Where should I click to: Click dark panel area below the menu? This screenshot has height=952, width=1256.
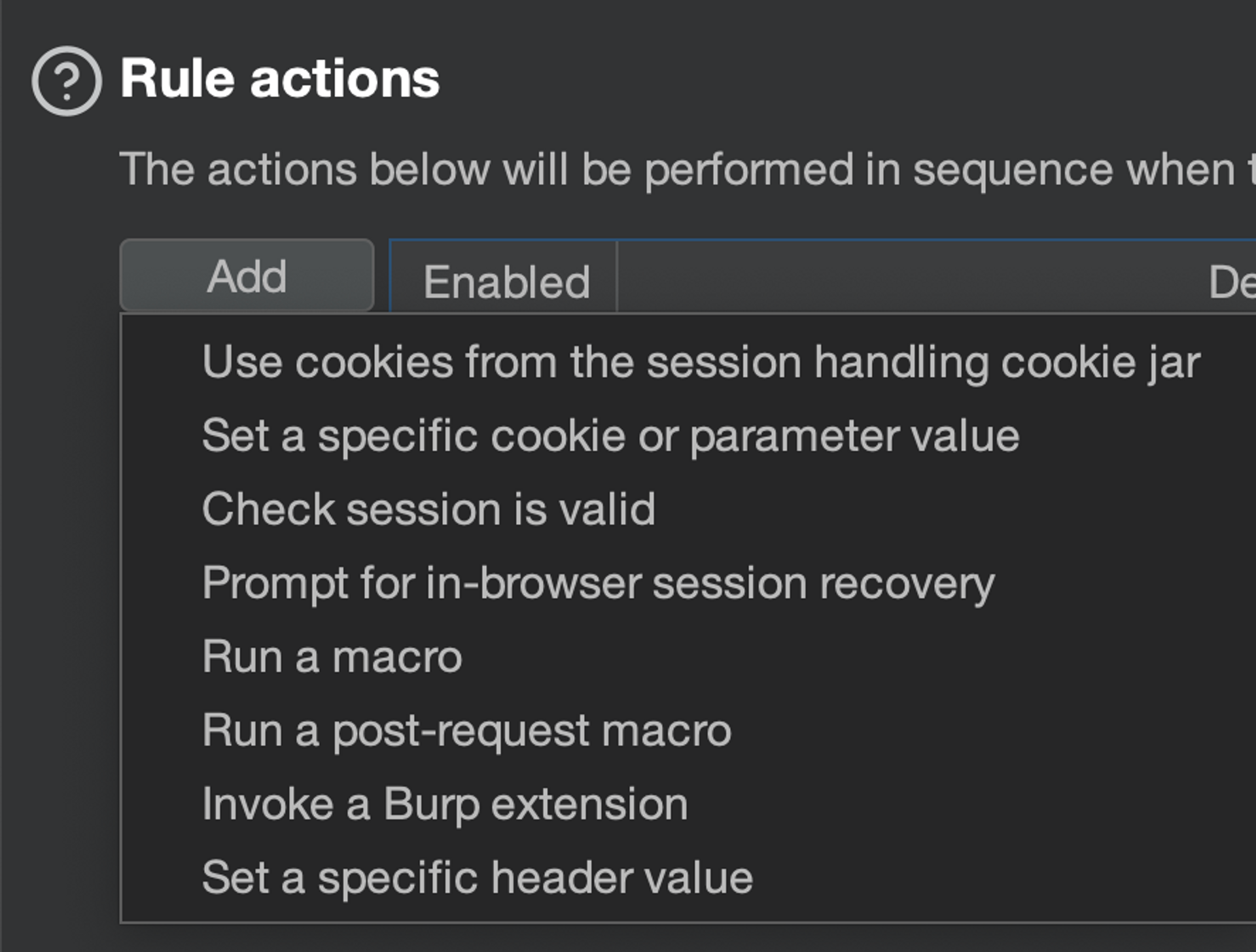654,939
